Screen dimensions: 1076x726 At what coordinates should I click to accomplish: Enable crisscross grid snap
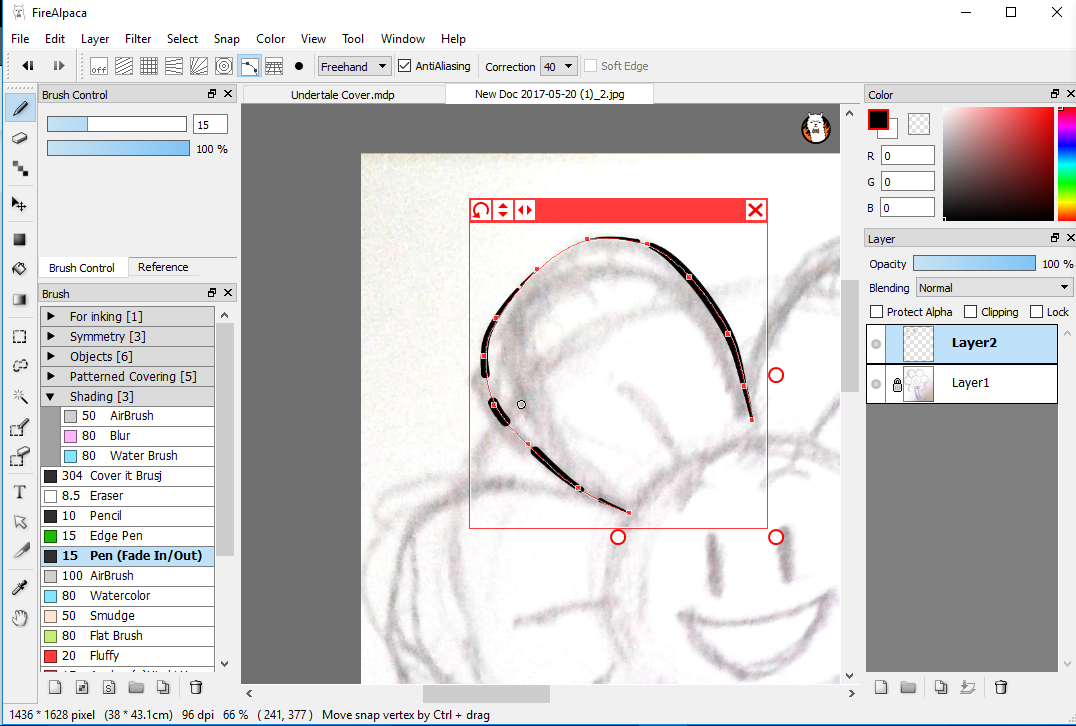pyautogui.click(x=149, y=67)
